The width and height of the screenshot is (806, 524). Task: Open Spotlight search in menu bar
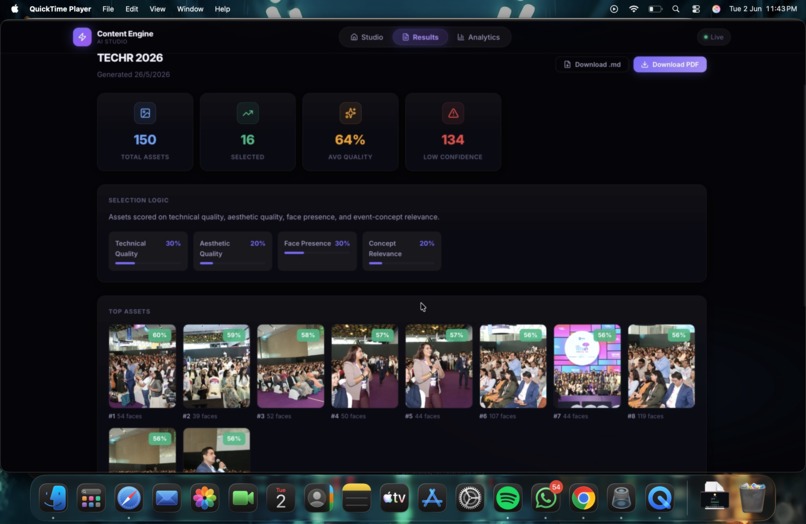pyautogui.click(x=675, y=9)
